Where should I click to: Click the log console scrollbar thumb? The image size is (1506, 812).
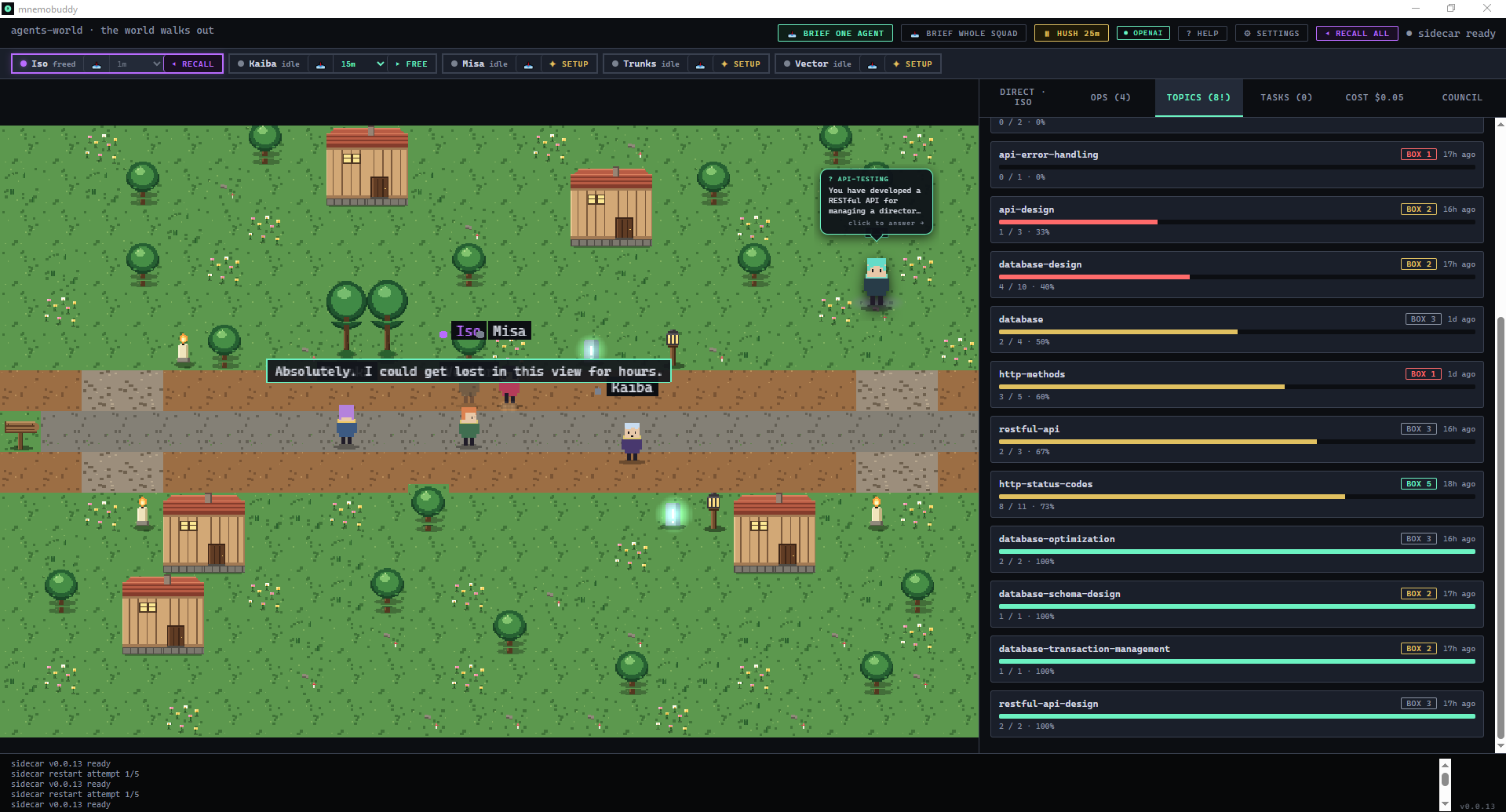tap(1445, 779)
